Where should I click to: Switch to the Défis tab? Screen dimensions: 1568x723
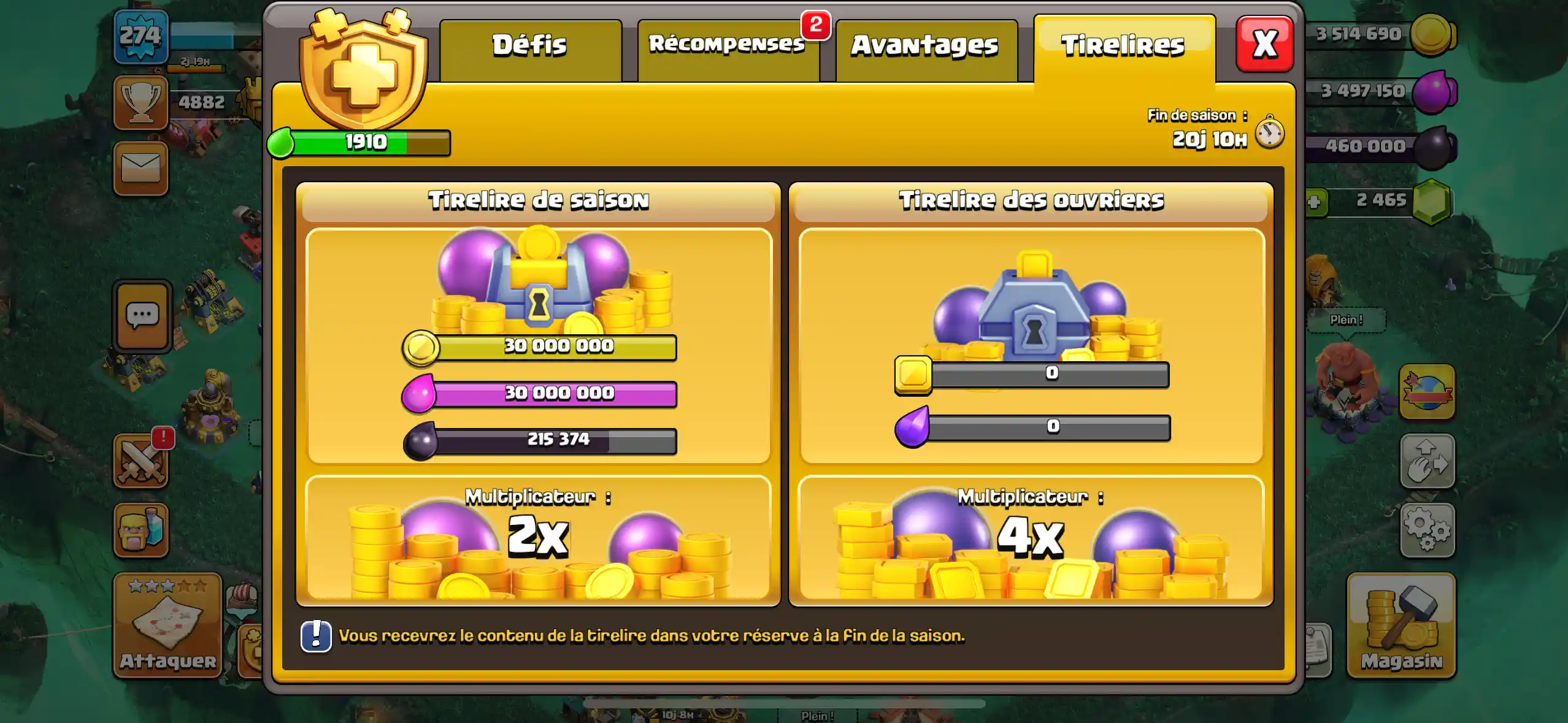[x=531, y=50]
